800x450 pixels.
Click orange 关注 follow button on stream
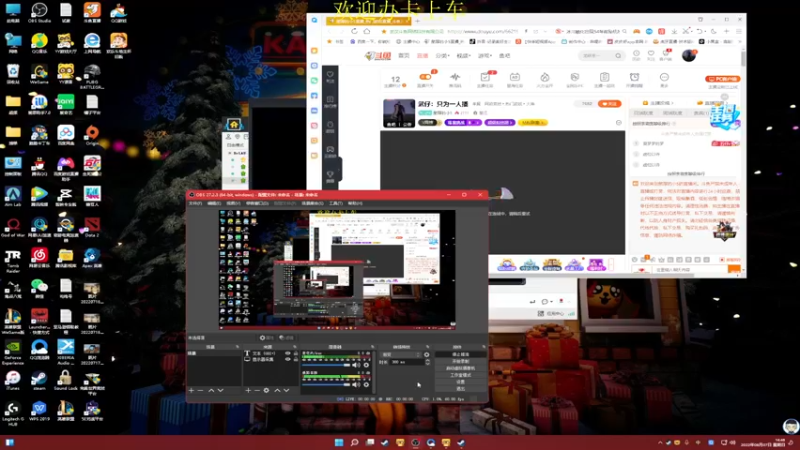609,104
